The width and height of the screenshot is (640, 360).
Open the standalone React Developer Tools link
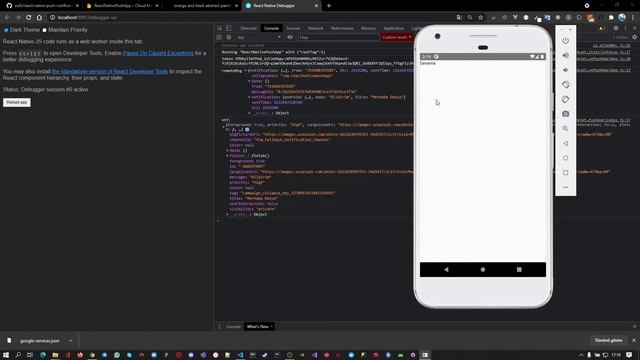[110, 71]
